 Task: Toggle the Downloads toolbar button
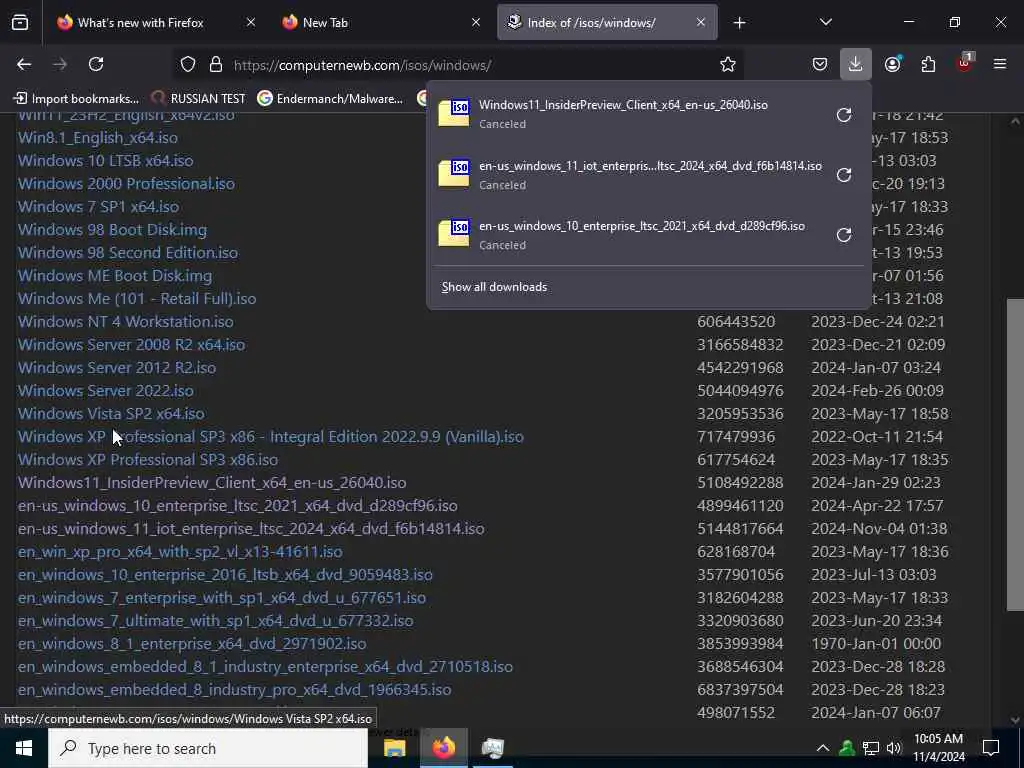856,64
